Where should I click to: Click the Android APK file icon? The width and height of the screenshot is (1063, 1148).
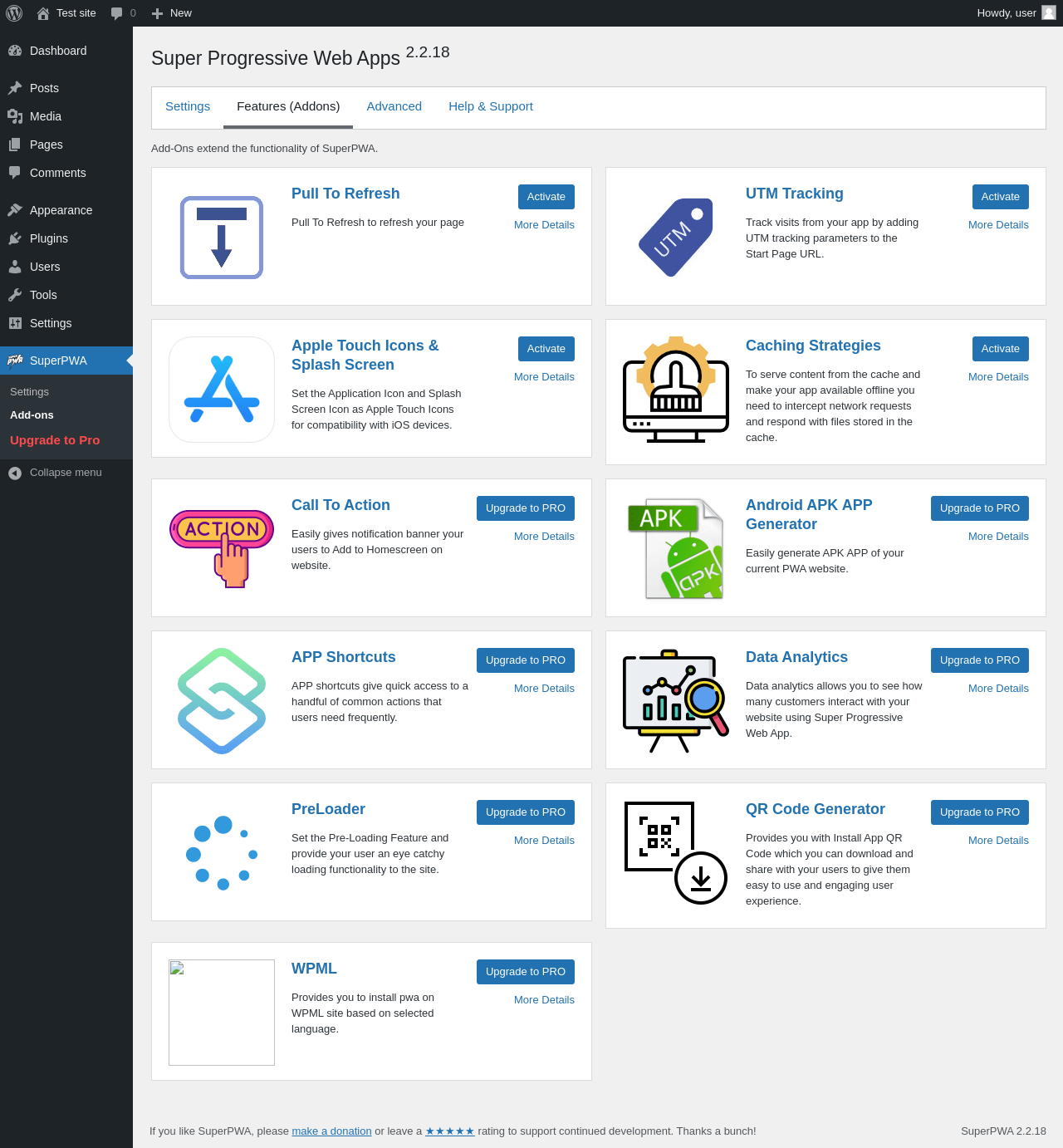coord(676,548)
